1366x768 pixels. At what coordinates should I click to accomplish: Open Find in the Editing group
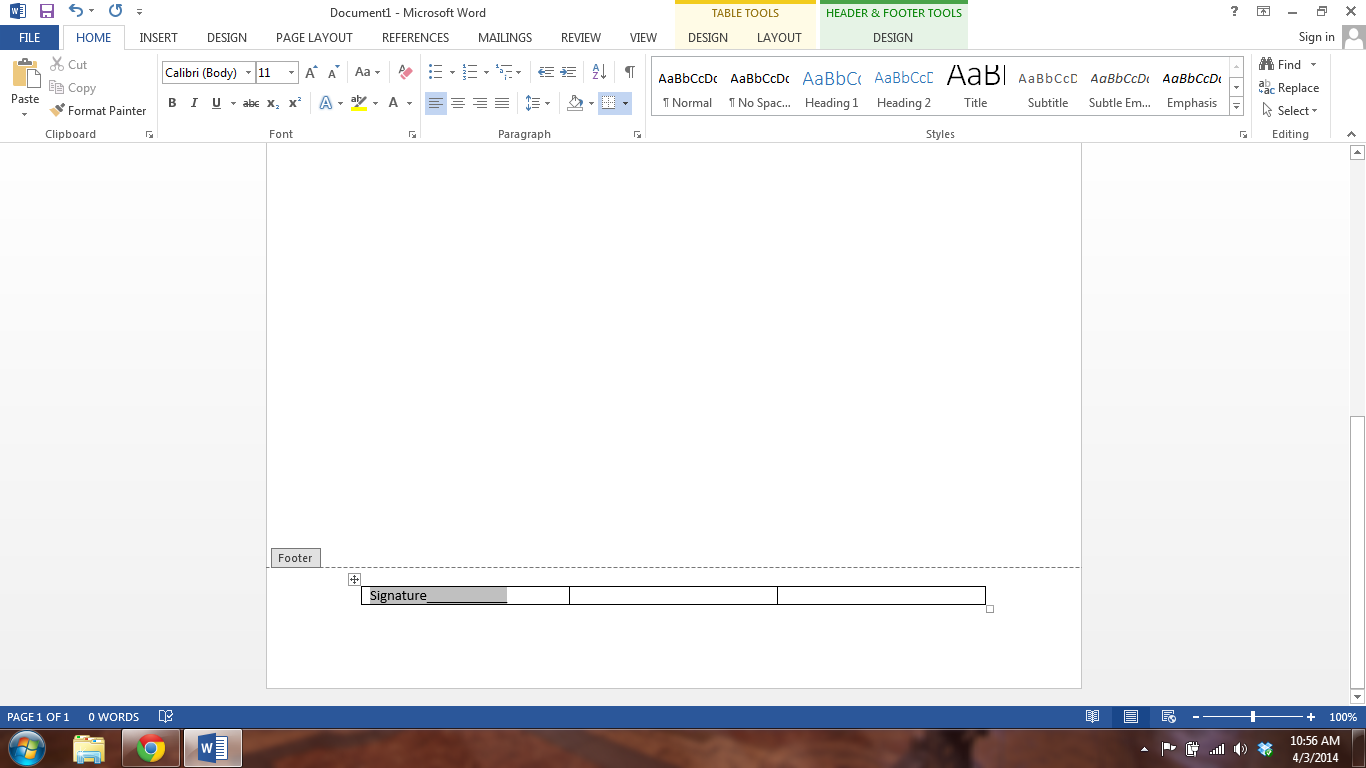[1282, 64]
